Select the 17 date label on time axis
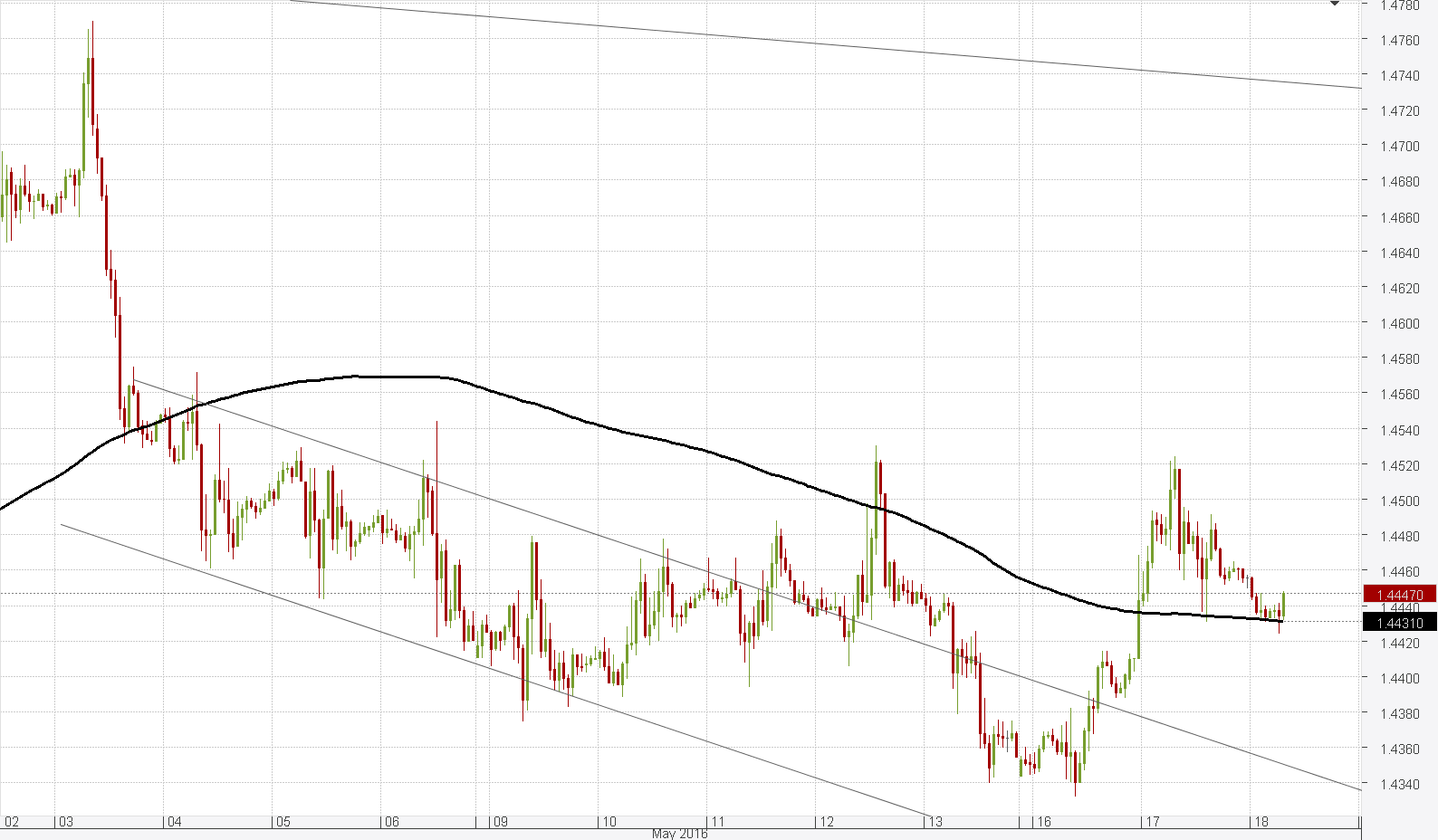This screenshot has width=1438, height=840. (x=1152, y=822)
